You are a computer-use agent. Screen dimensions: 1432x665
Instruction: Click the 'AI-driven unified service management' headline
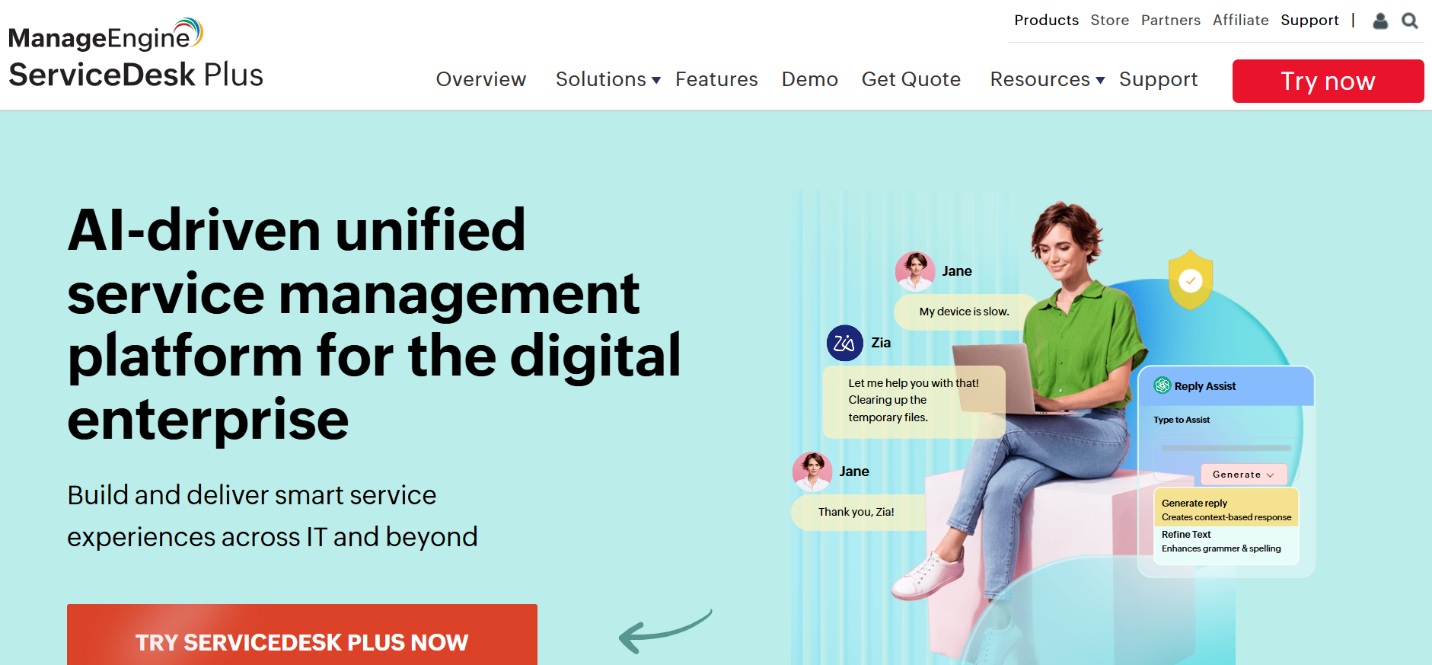[374, 325]
